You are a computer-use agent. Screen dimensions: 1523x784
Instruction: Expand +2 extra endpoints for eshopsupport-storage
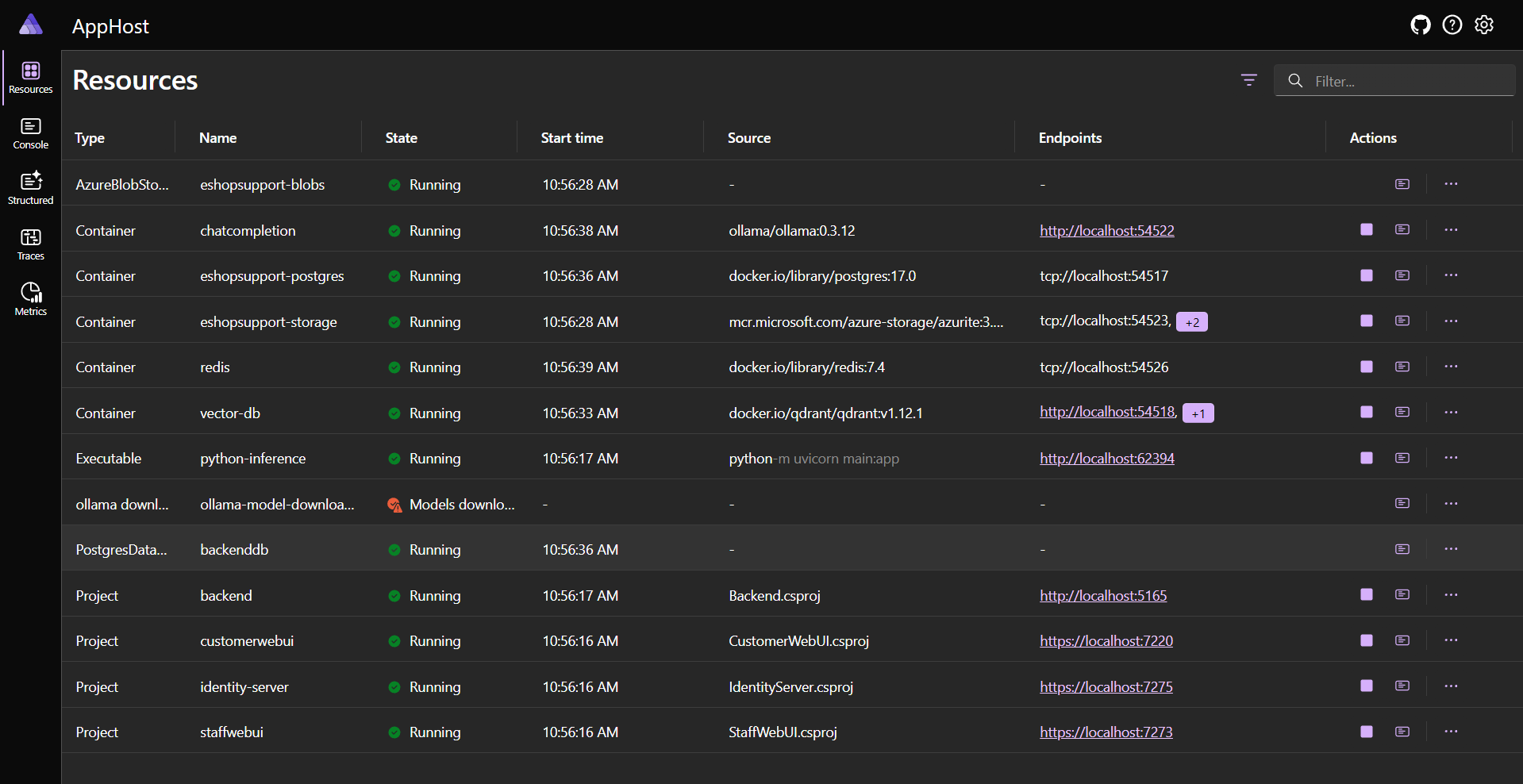(1191, 322)
